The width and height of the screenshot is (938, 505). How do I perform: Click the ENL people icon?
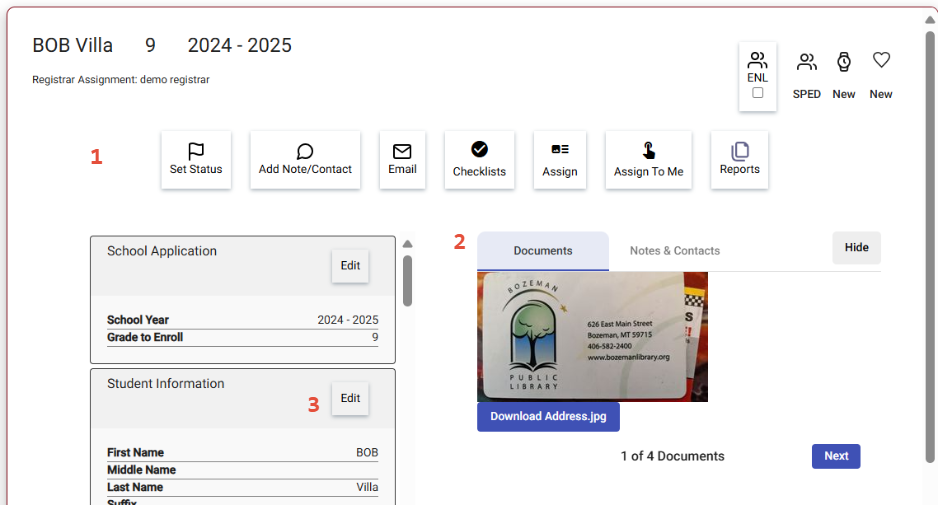click(x=757, y=60)
